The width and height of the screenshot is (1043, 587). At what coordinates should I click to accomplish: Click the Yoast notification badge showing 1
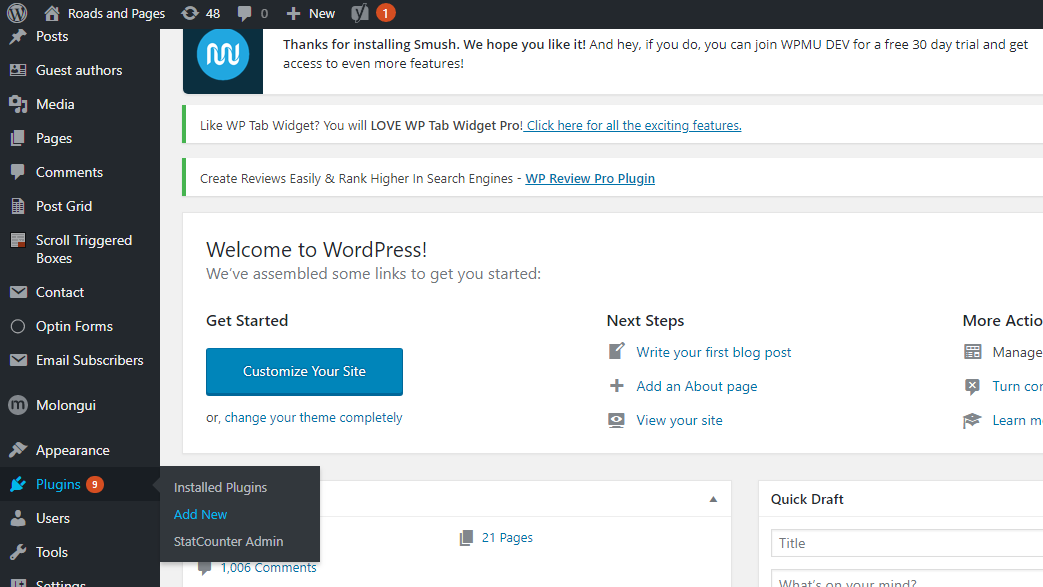click(385, 13)
